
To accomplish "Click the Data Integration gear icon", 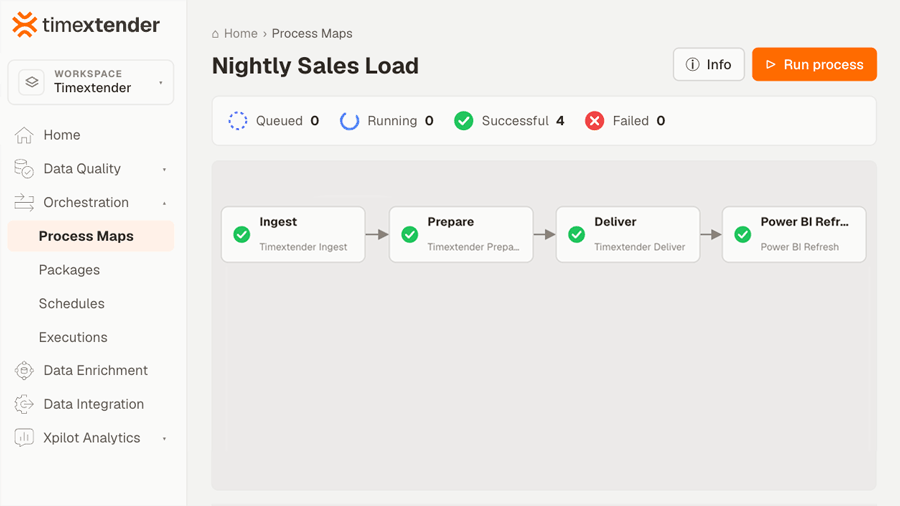I will (x=24, y=404).
